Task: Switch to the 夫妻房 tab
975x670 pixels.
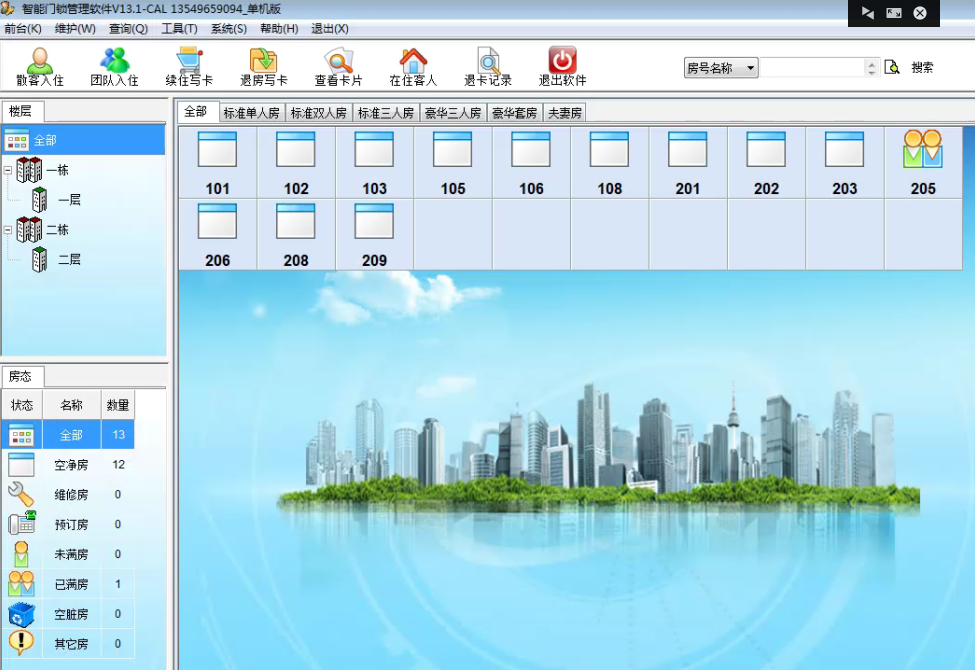Action: (x=565, y=113)
